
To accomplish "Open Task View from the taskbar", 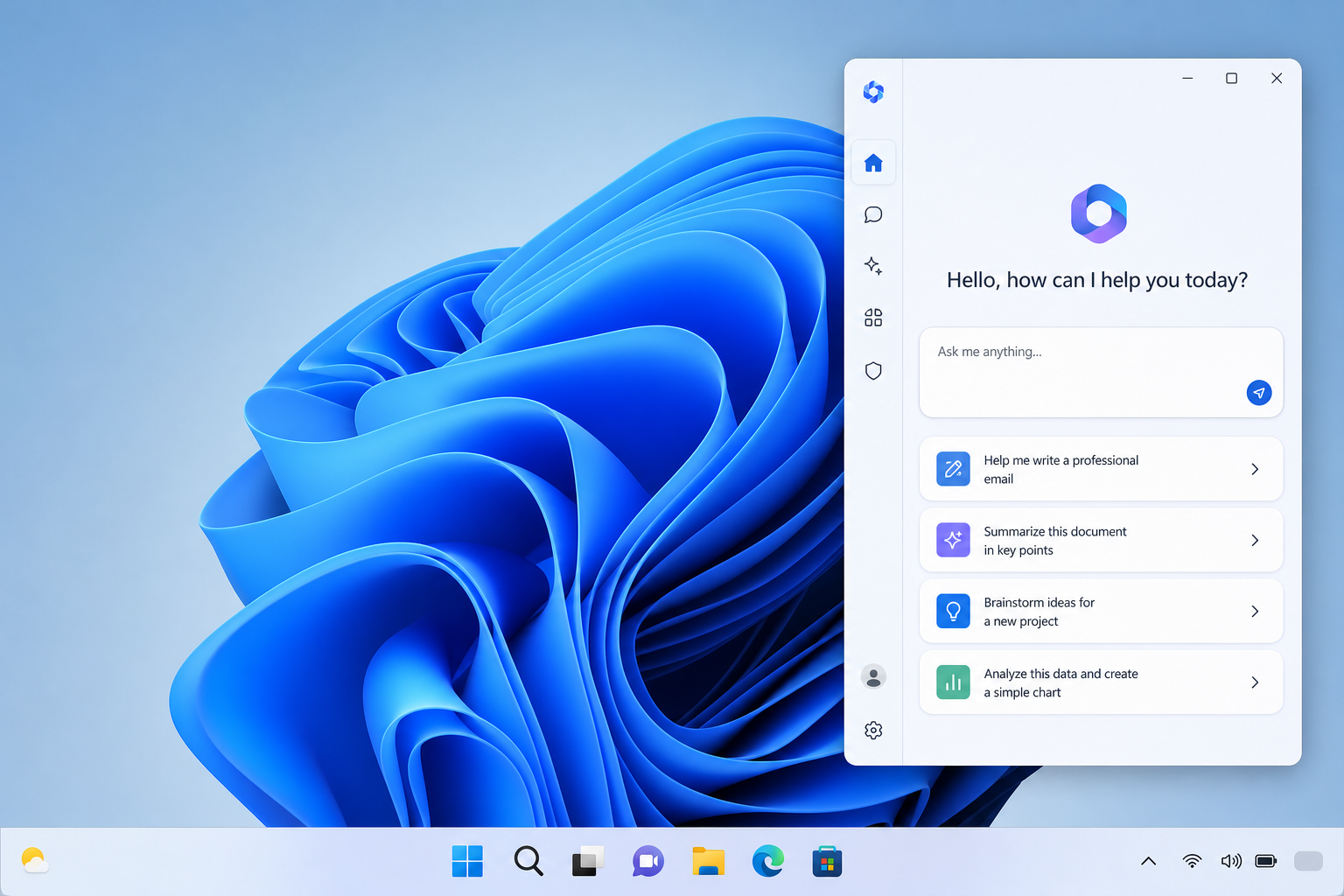I will [x=588, y=861].
